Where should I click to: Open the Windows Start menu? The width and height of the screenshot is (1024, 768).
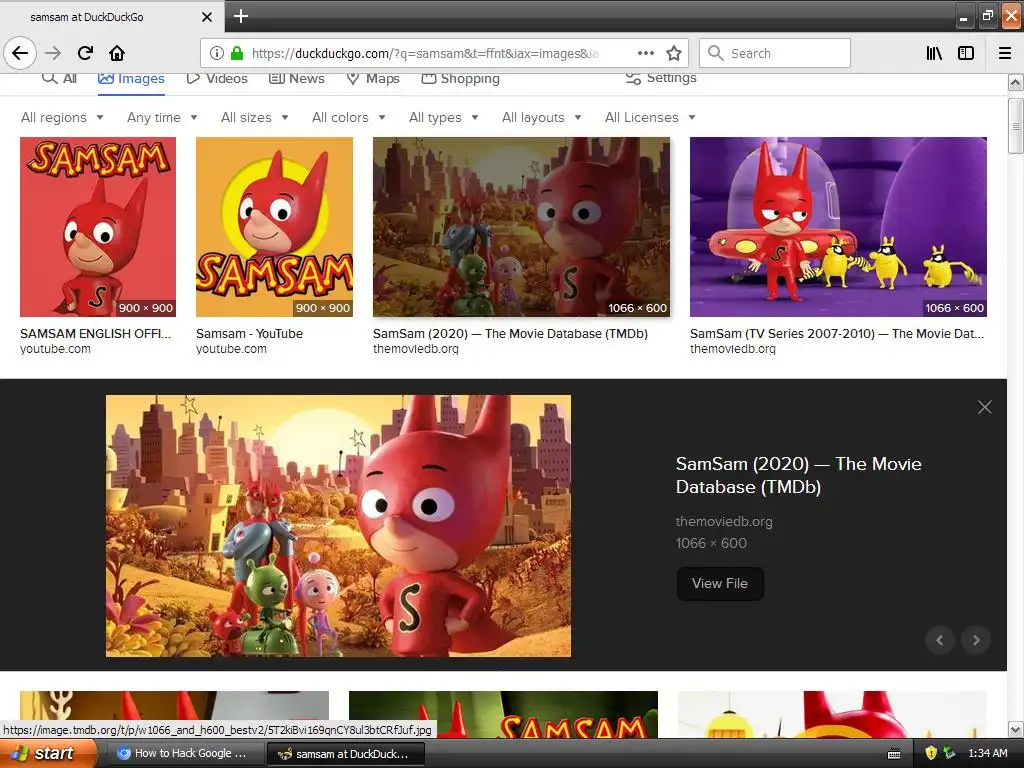point(48,753)
